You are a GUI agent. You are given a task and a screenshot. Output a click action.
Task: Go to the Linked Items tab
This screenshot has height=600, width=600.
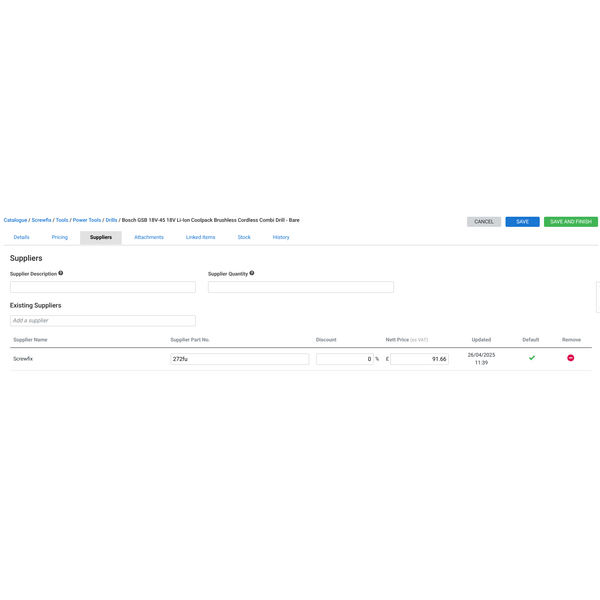click(x=200, y=237)
